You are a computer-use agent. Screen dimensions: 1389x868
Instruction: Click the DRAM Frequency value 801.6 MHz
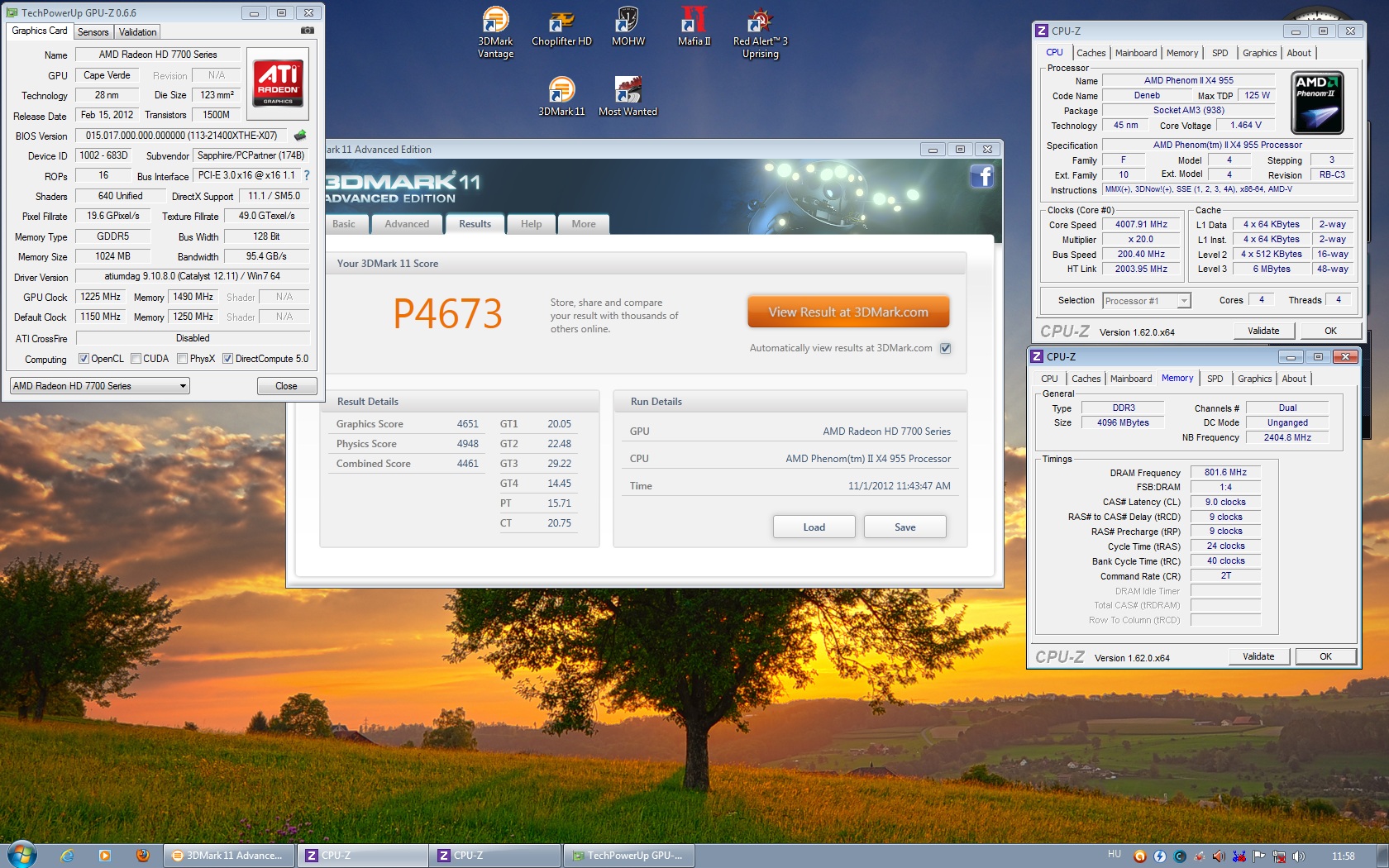pos(1225,473)
